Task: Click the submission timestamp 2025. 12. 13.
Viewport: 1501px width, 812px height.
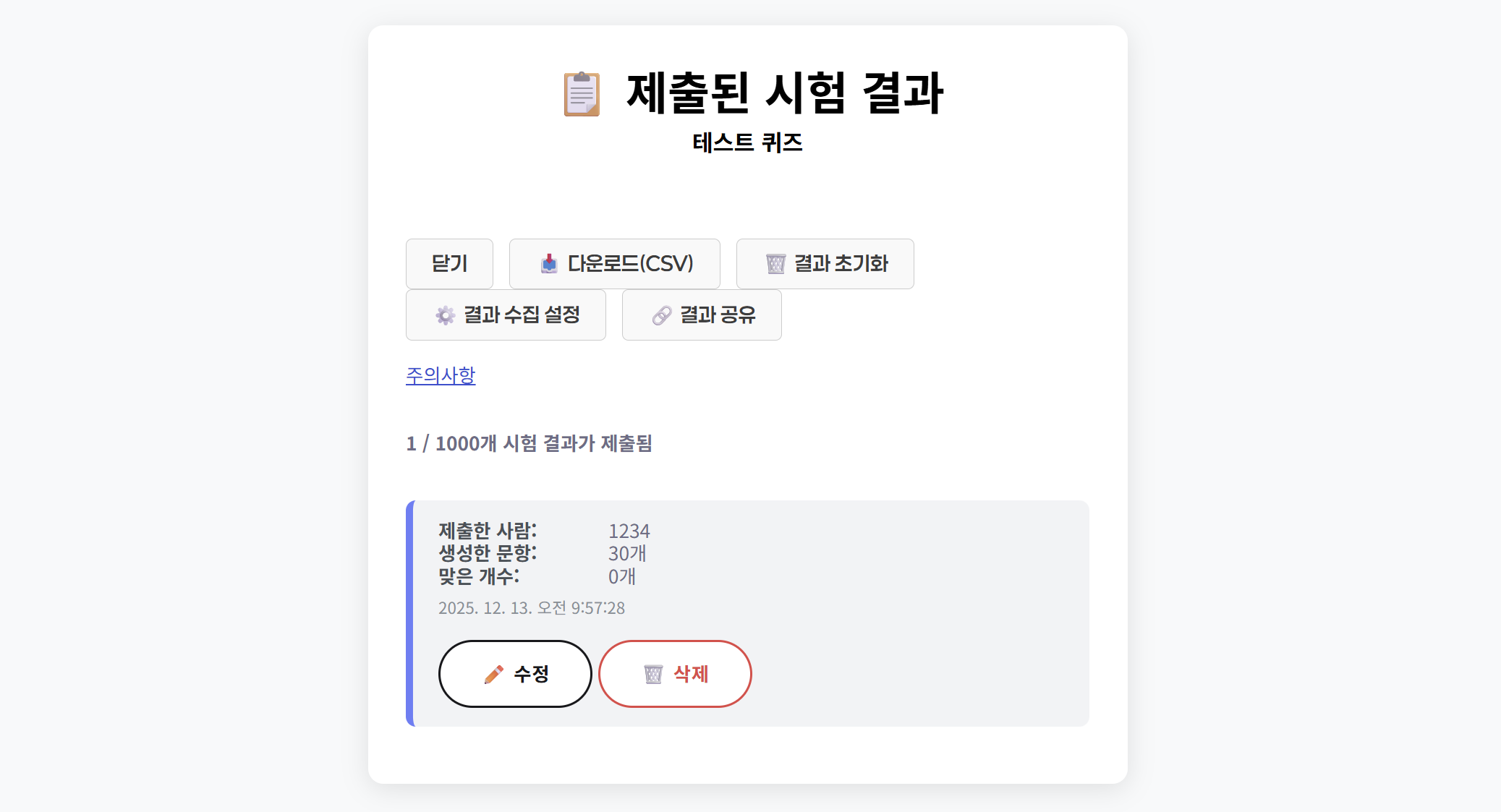Action: 532,608
